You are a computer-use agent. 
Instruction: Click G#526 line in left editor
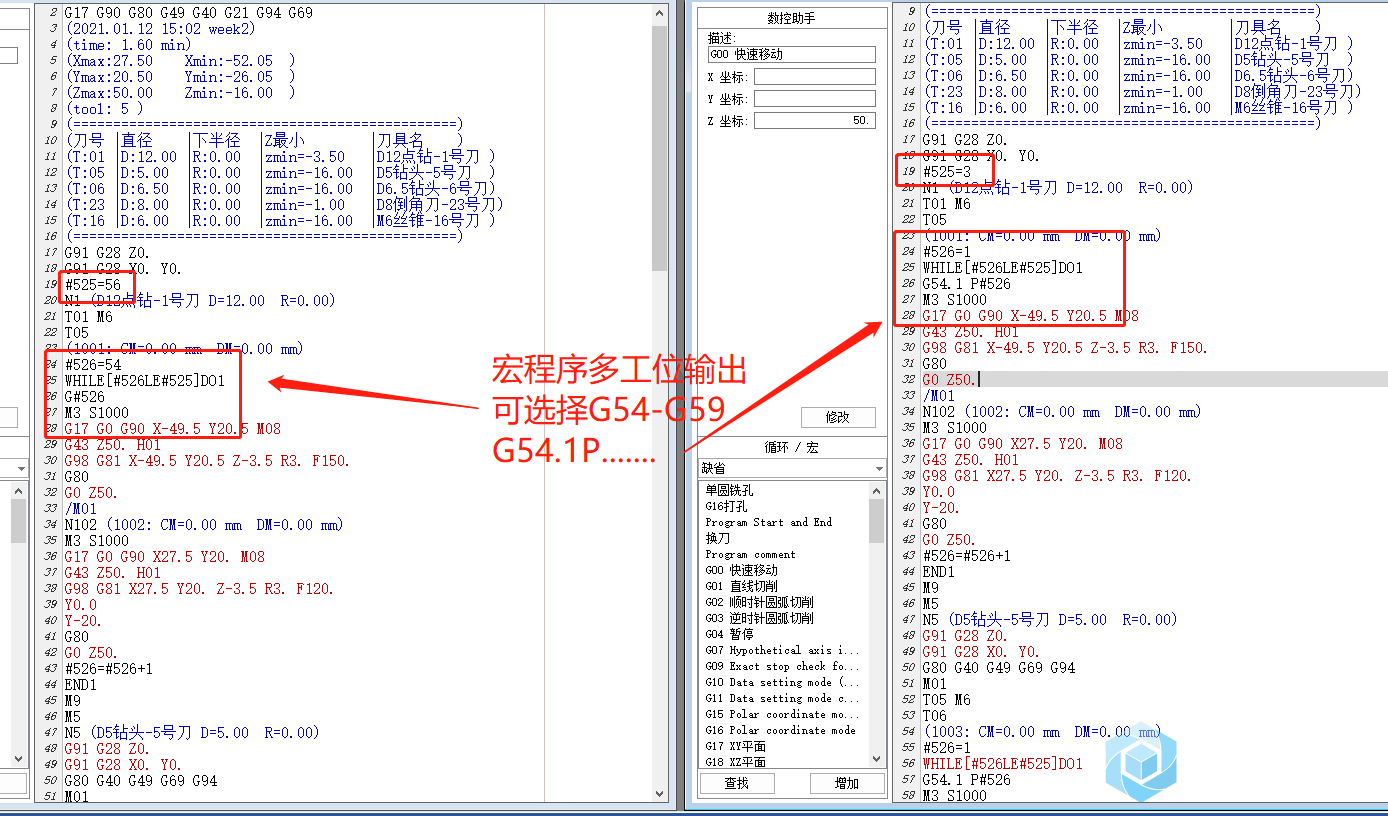(x=85, y=397)
